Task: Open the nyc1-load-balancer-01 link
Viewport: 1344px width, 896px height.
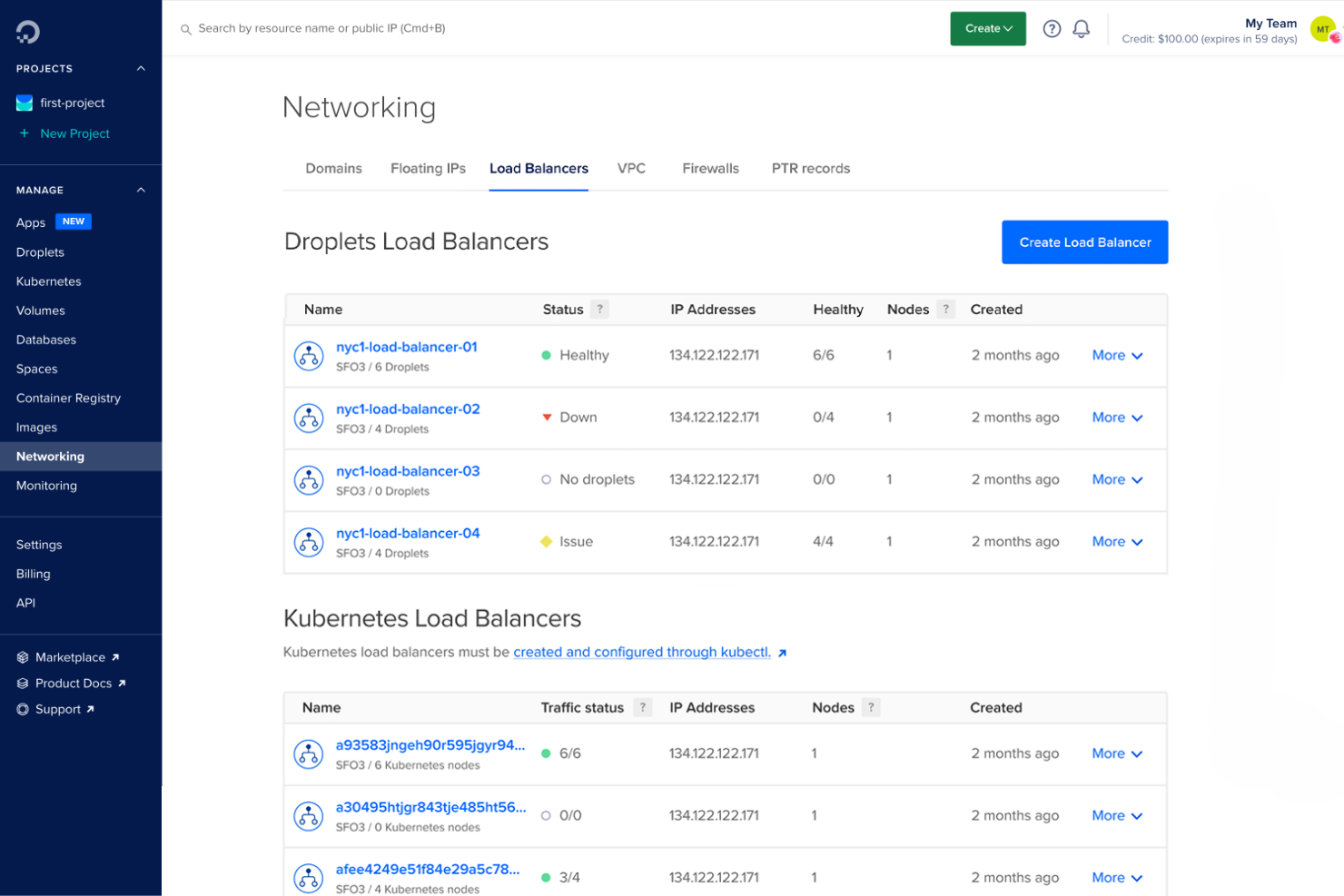Action: [x=407, y=347]
